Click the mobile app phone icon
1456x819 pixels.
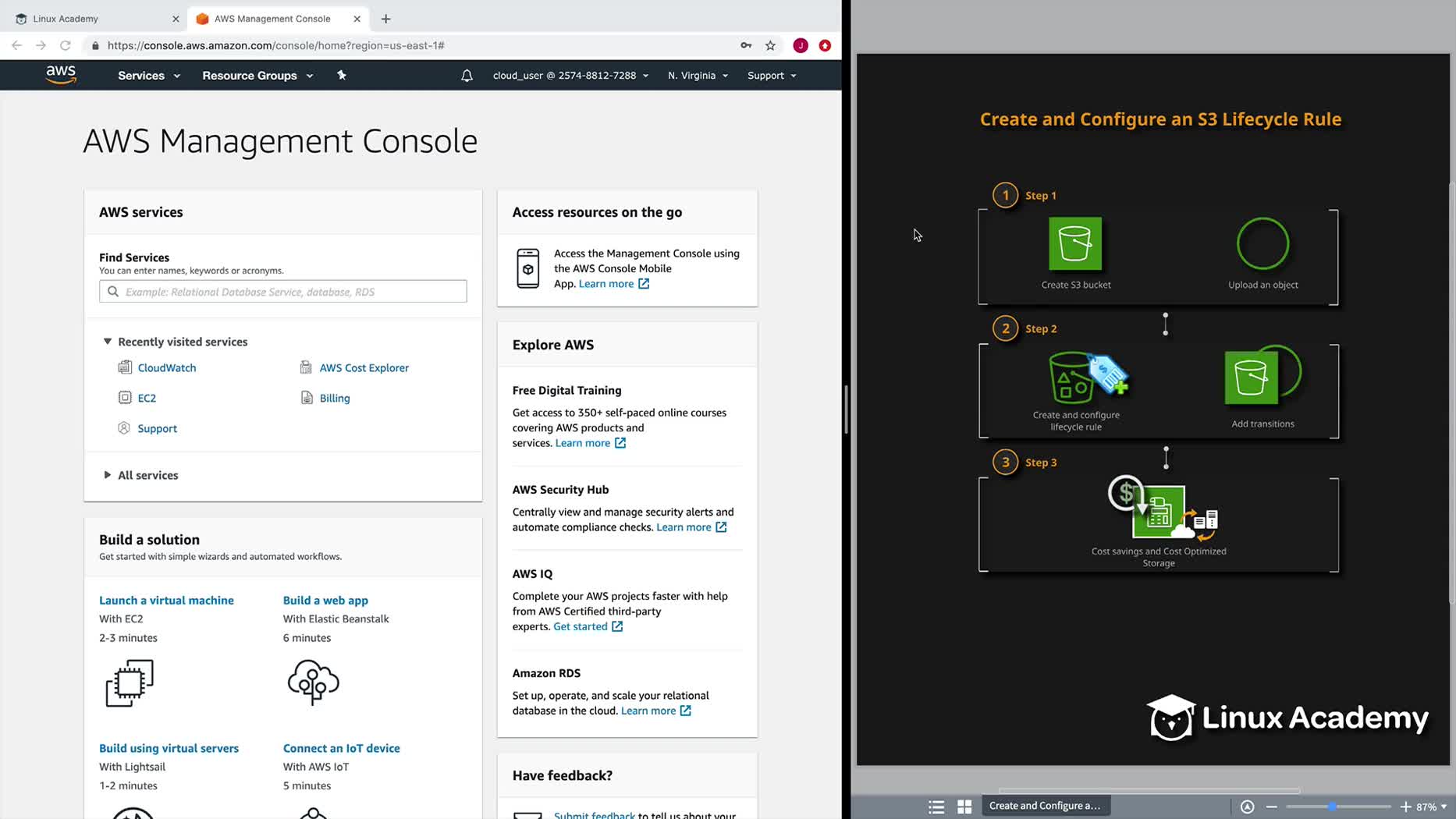(528, 268)
